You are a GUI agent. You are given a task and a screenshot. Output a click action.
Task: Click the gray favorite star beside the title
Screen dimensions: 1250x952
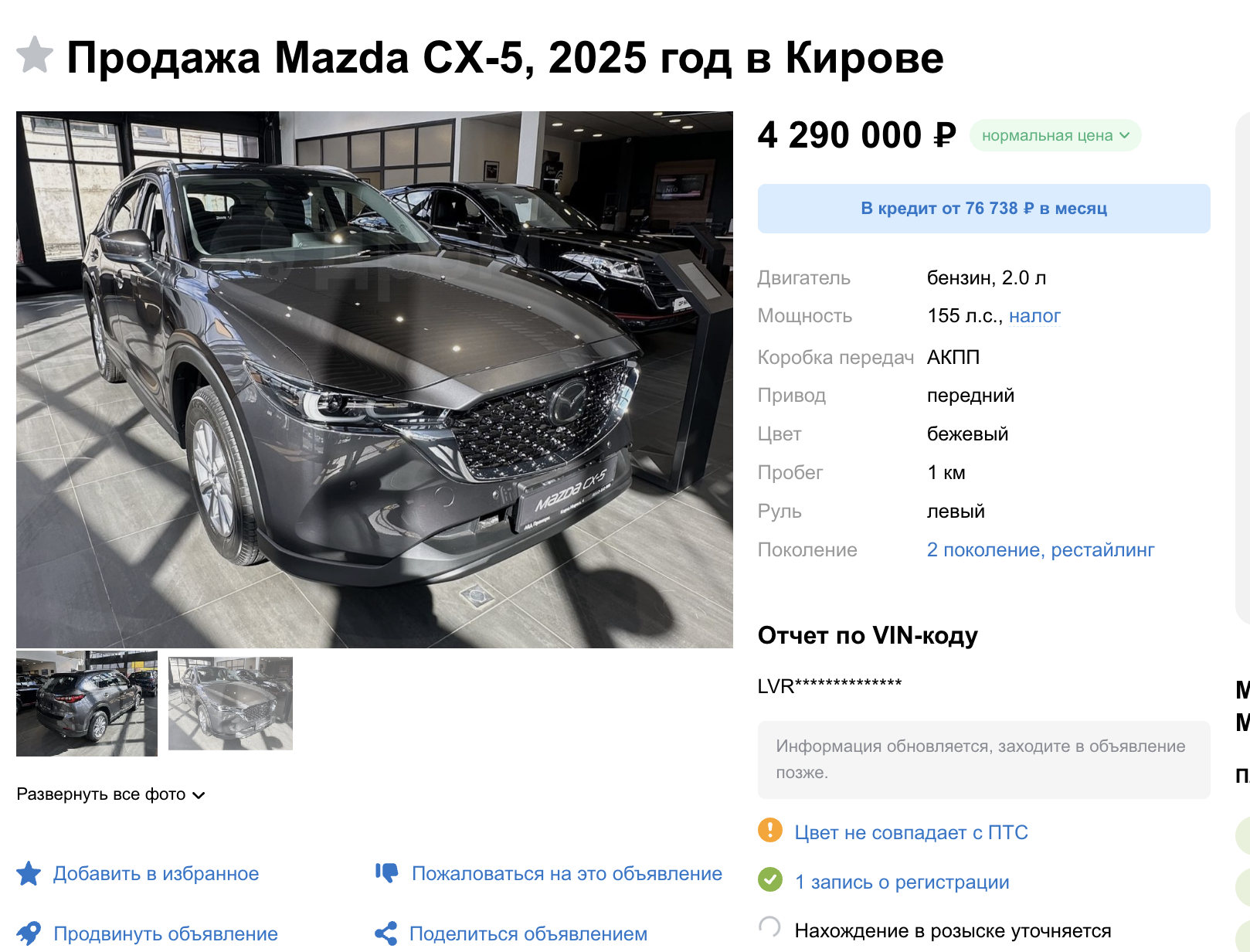coord(35,56)
